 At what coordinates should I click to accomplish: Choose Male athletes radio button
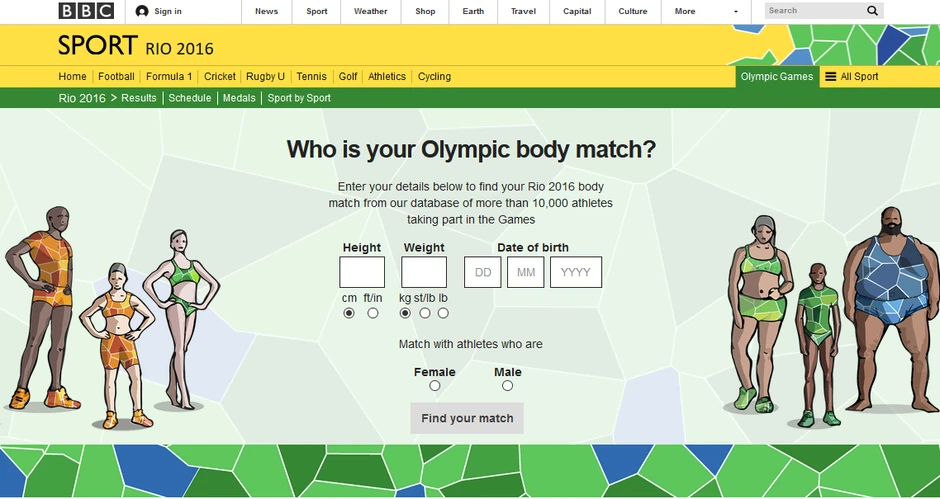click(507, 386)
